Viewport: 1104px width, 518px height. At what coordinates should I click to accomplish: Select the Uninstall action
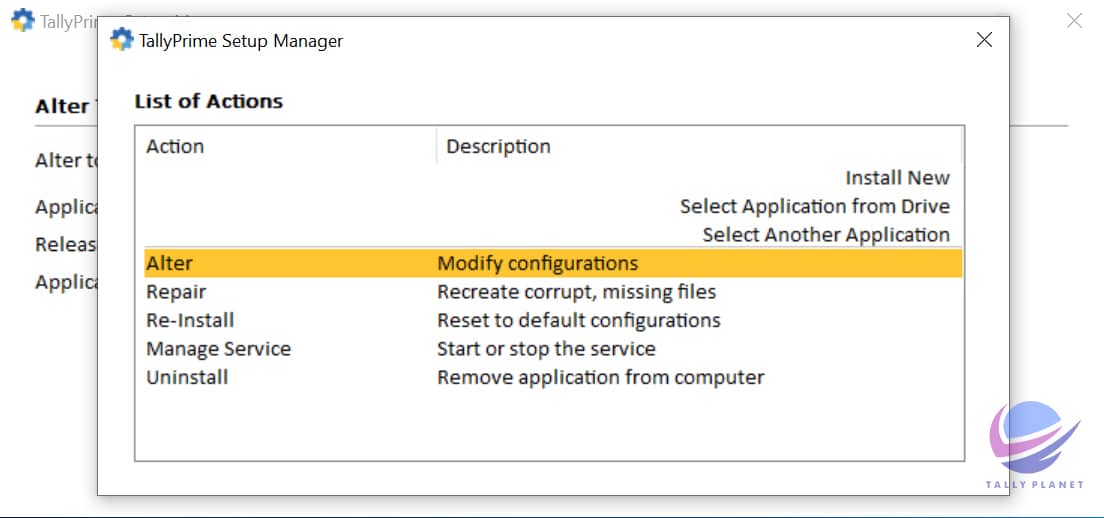pos(187,377)
